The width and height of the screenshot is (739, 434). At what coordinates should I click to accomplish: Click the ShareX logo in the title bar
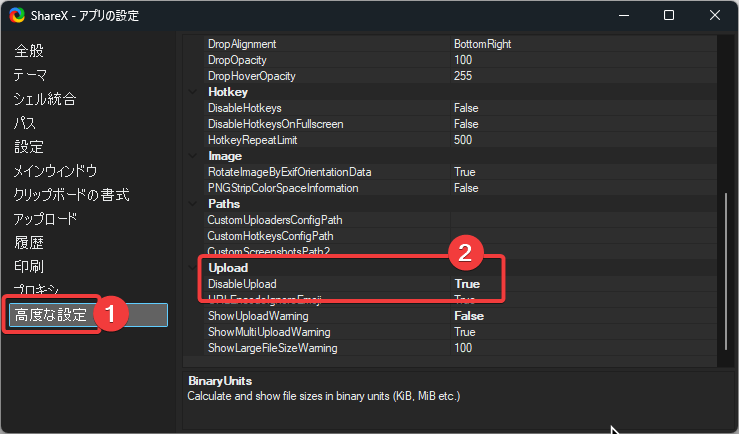[17, 15]
